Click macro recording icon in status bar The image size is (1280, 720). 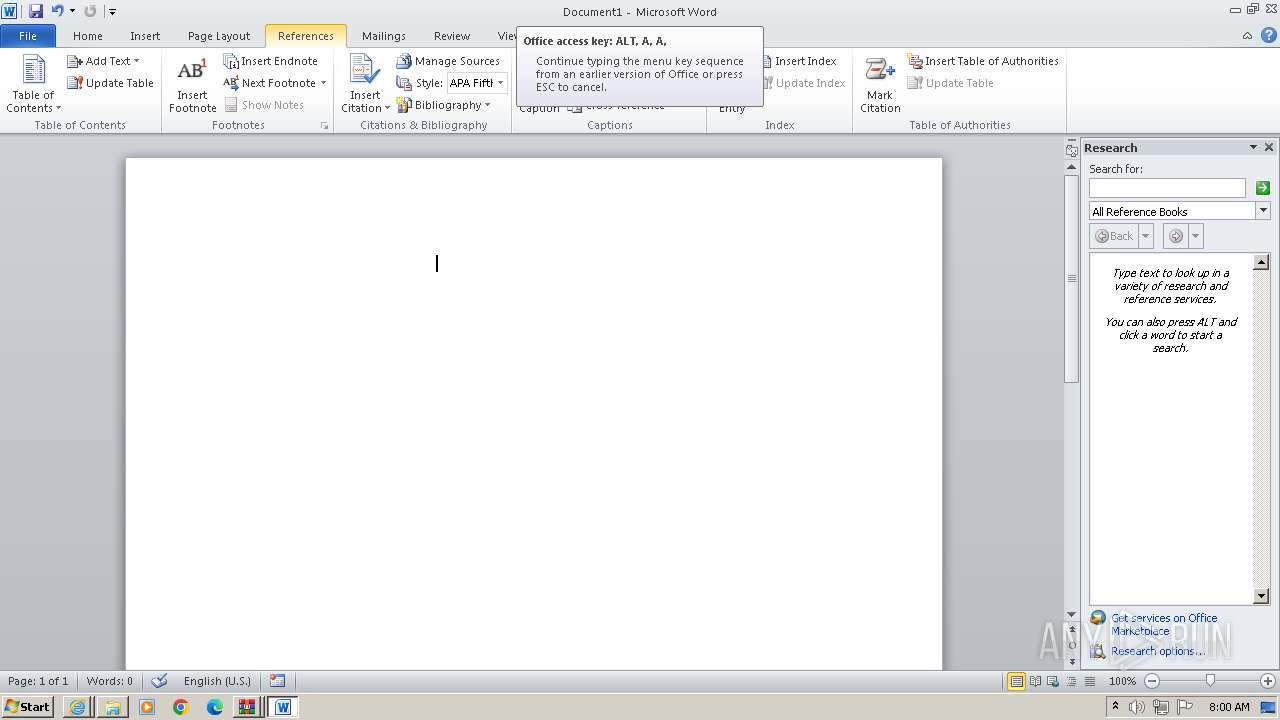coord(278,681)
